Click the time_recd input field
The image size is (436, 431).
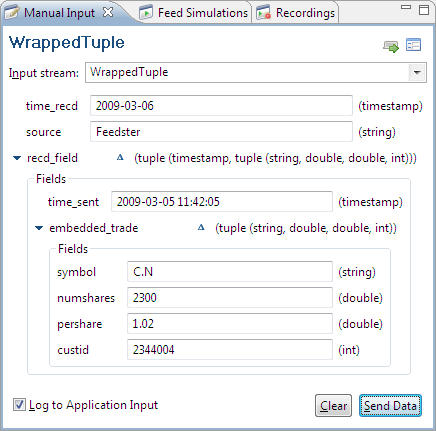(221, 106)
